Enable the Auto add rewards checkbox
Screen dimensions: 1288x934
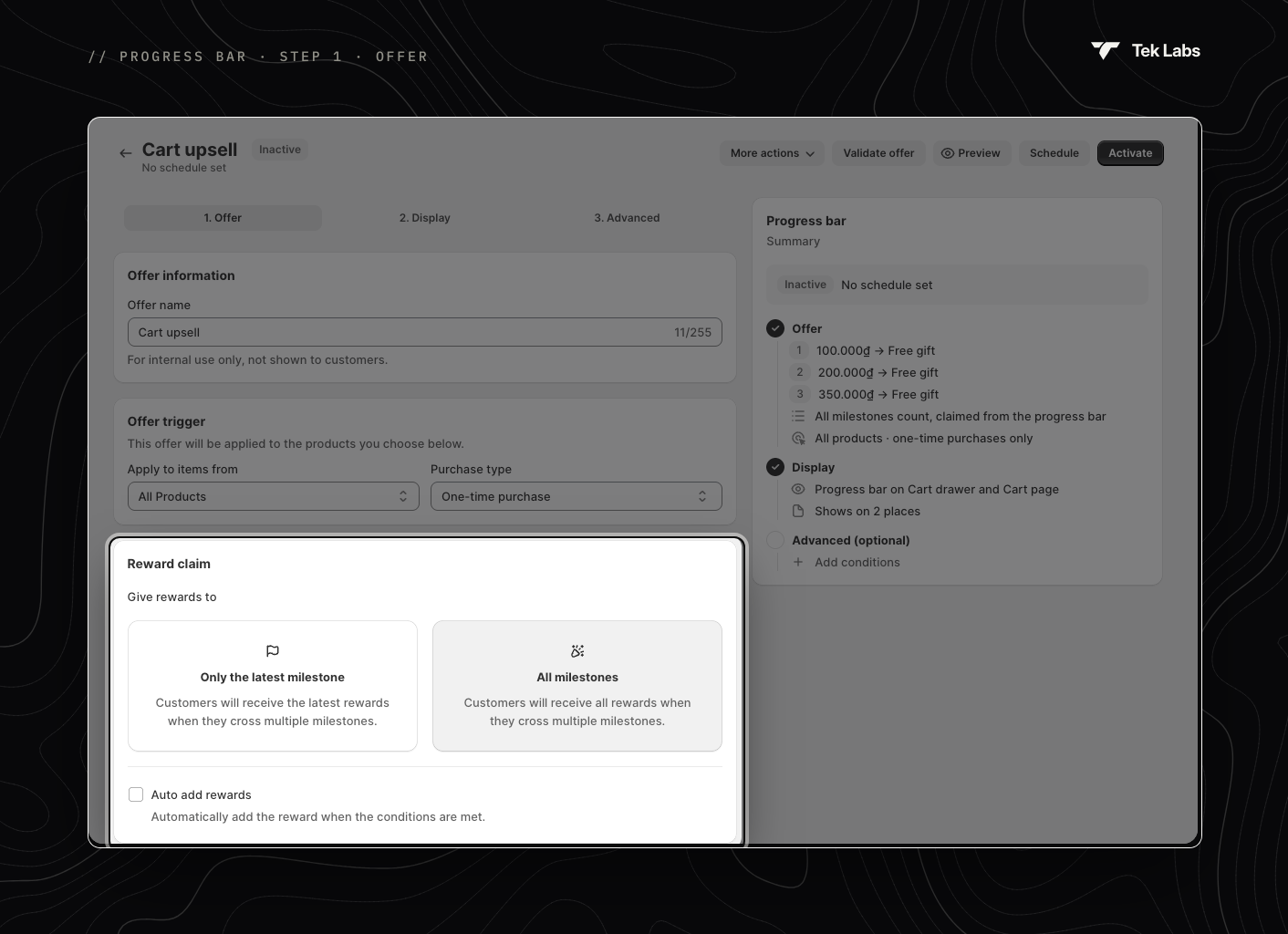pos(136,794)
